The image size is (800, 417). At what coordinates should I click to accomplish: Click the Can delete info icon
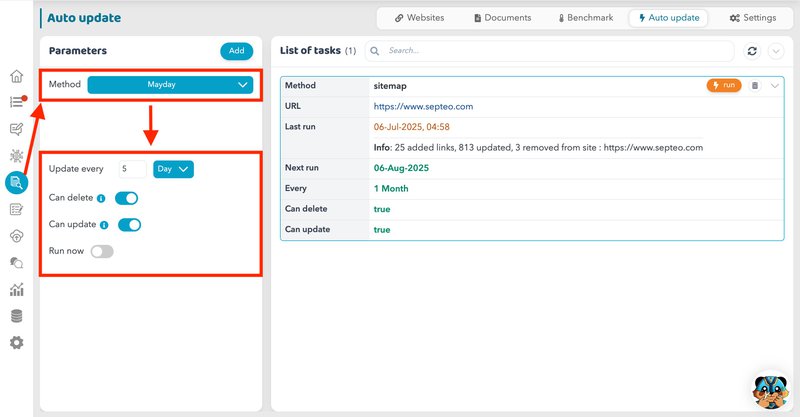tap(101, 199)
